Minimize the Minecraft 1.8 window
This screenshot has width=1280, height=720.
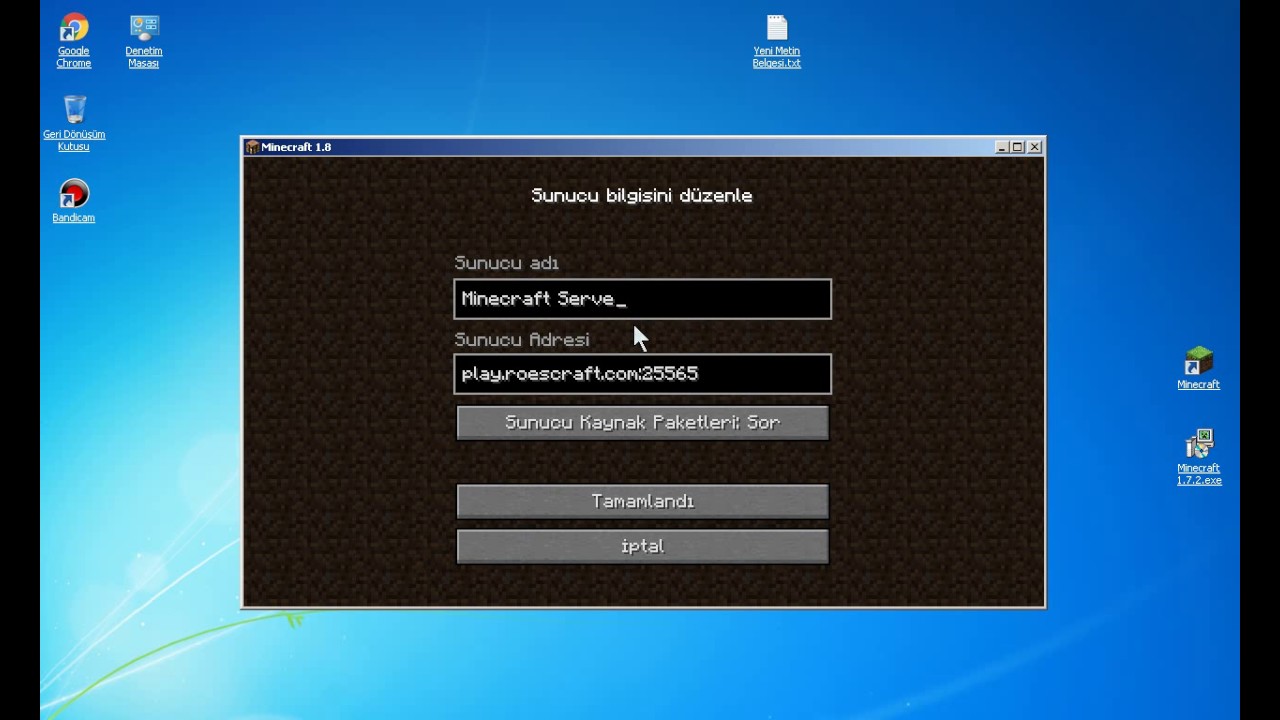tap(1002, 147)
